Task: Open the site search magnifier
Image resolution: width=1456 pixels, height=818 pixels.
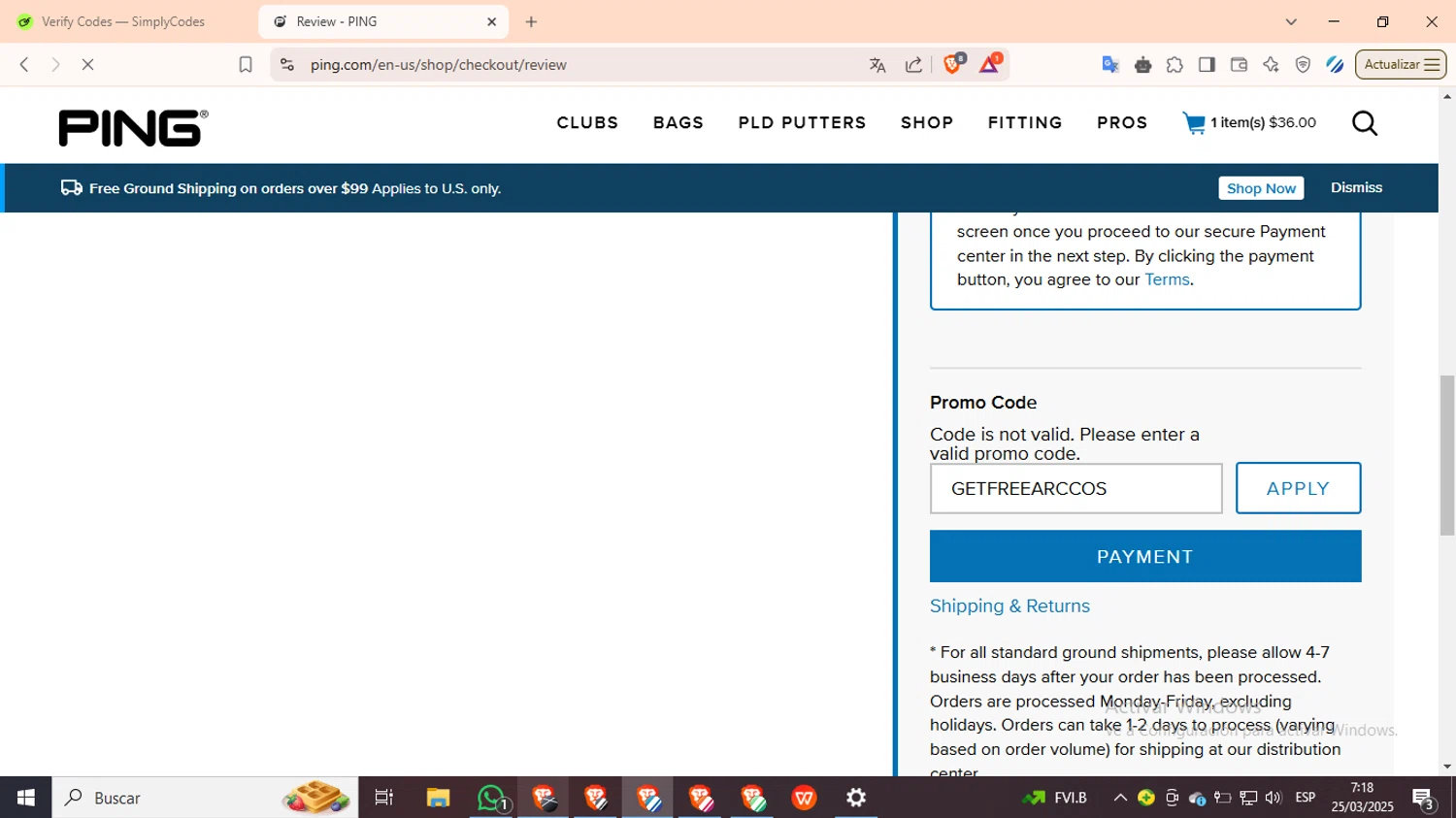Action: [1365, 123]
